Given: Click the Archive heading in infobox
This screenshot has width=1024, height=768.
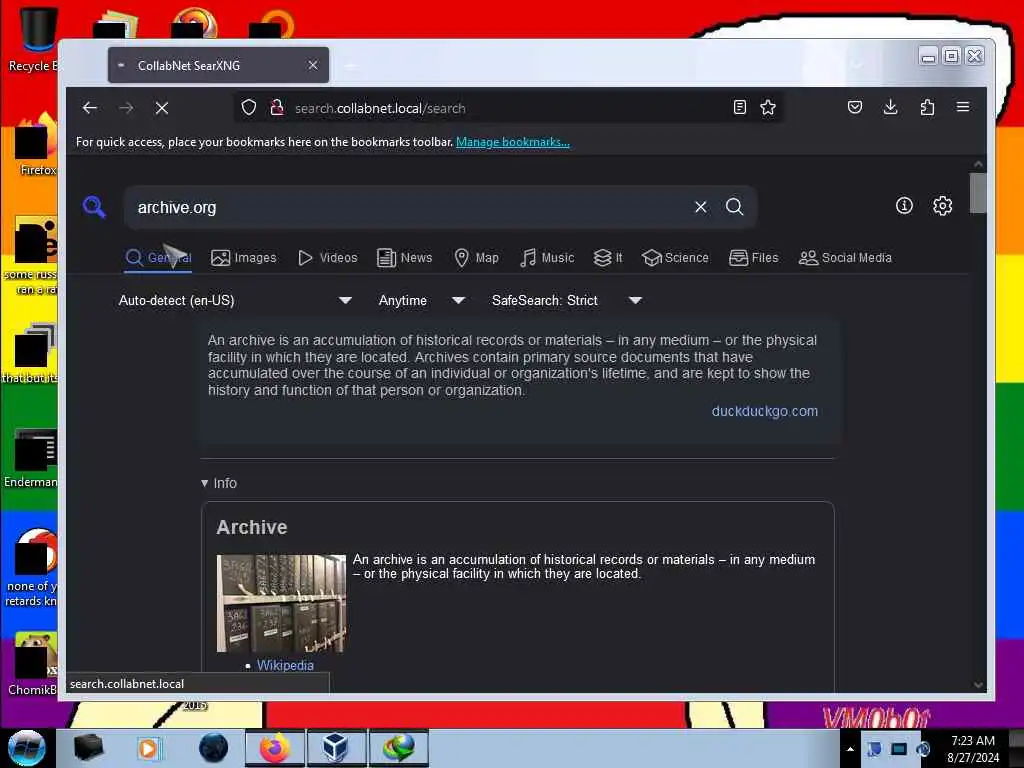Looking at the screenshot, I should tap(251, 527).
